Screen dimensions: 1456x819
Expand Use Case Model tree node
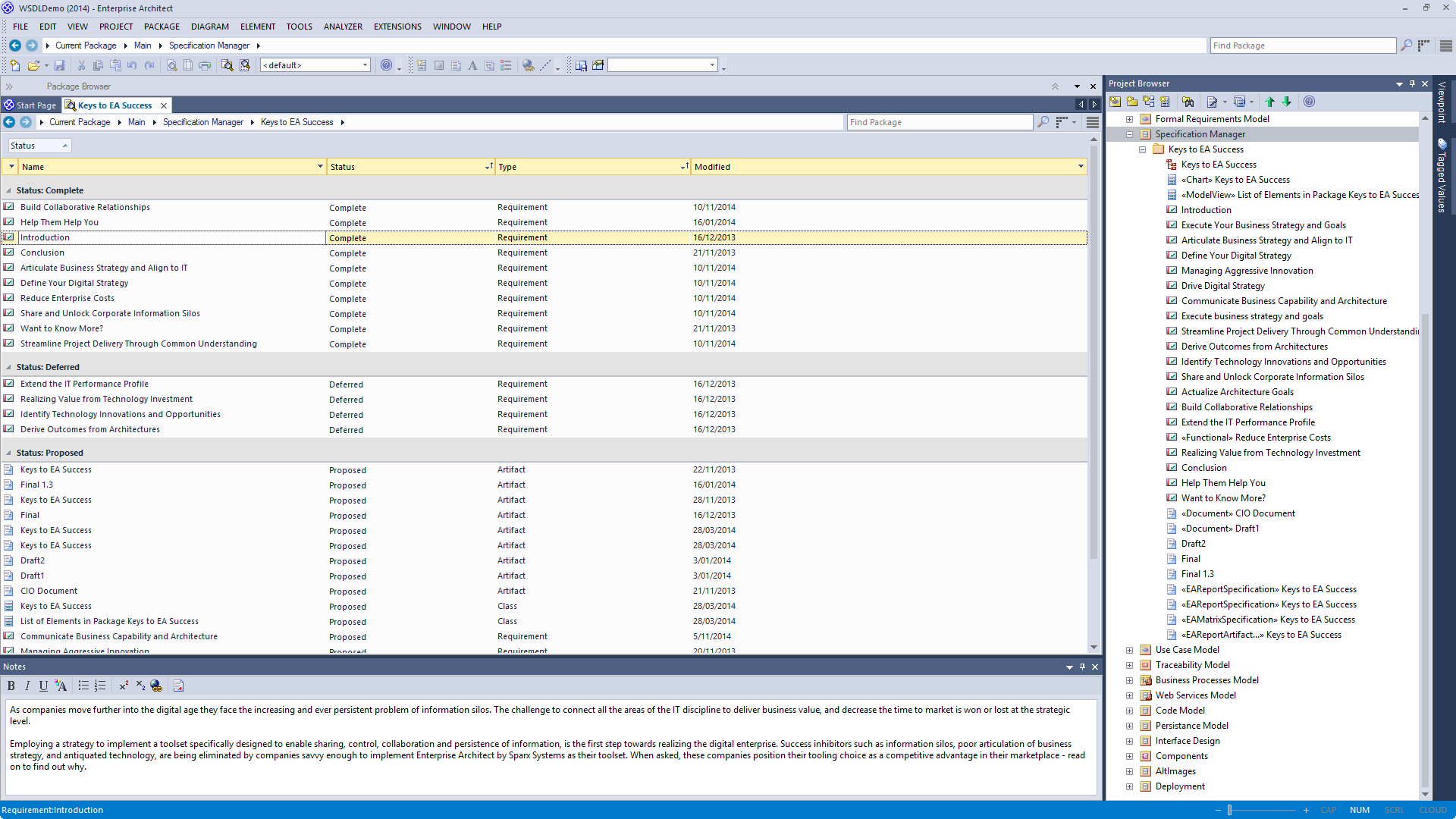pyautogui.click(x=1129, y=650)
